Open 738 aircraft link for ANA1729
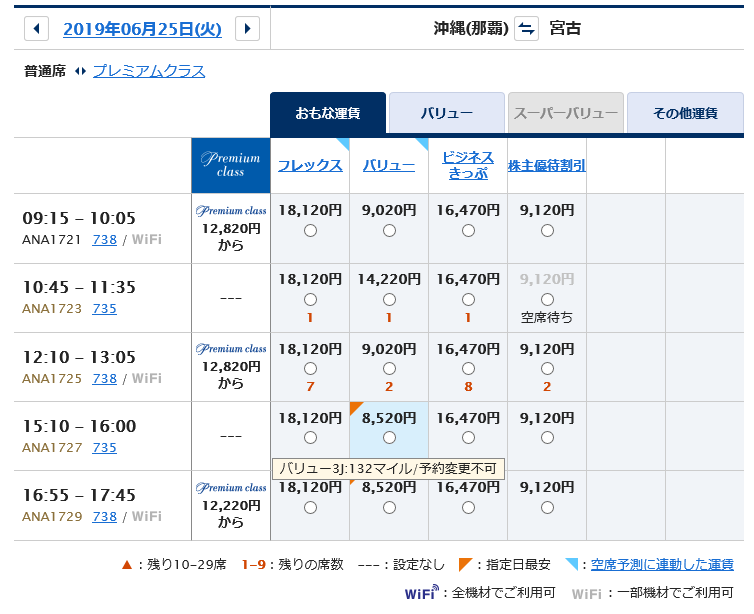This screenshot has height=614, width=754. point(104,516)
